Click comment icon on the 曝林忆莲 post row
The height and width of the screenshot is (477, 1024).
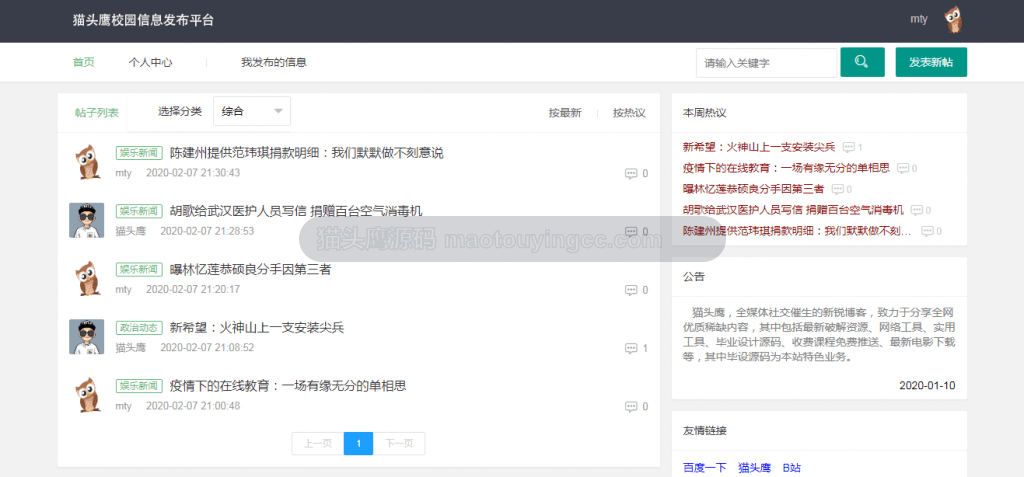[x=631, y=290]
